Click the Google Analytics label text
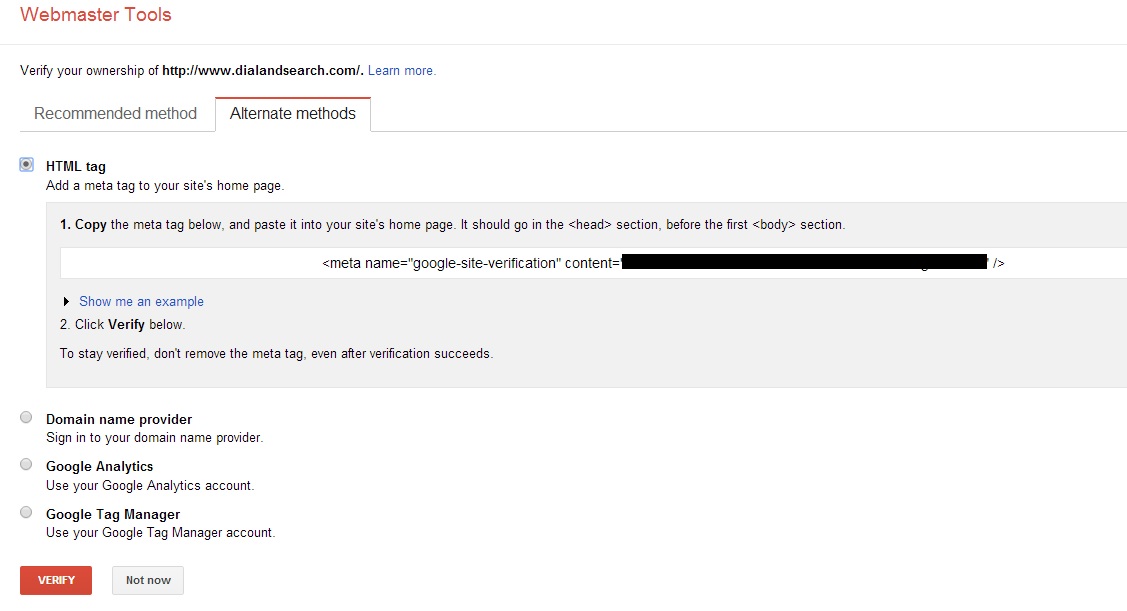Screen dimensions: 1127x611 [100, 467]
